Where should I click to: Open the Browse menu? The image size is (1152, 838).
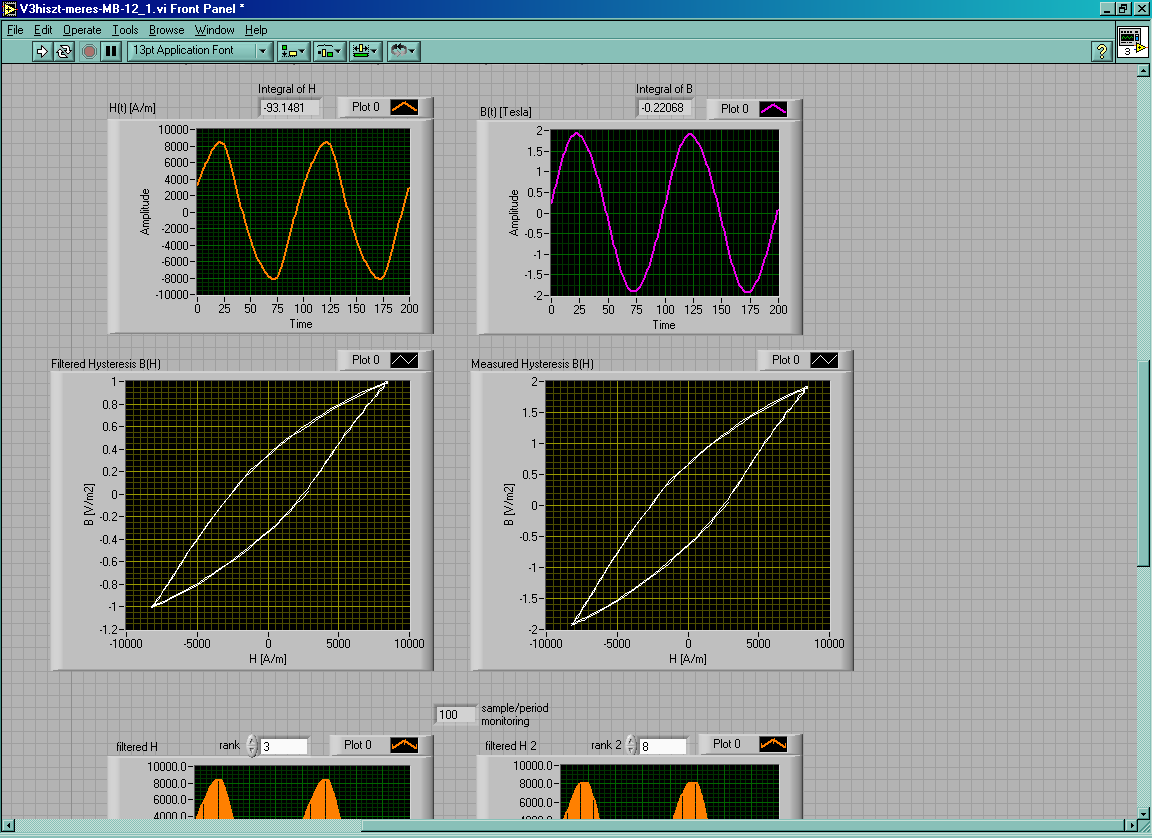(167, 30)
